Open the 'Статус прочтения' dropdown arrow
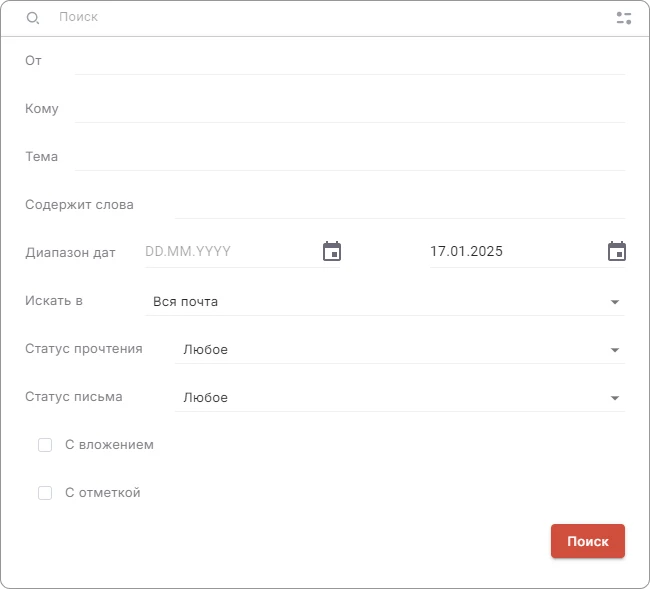This screenshot has height=589, width=650. click(x=615, y=350)
